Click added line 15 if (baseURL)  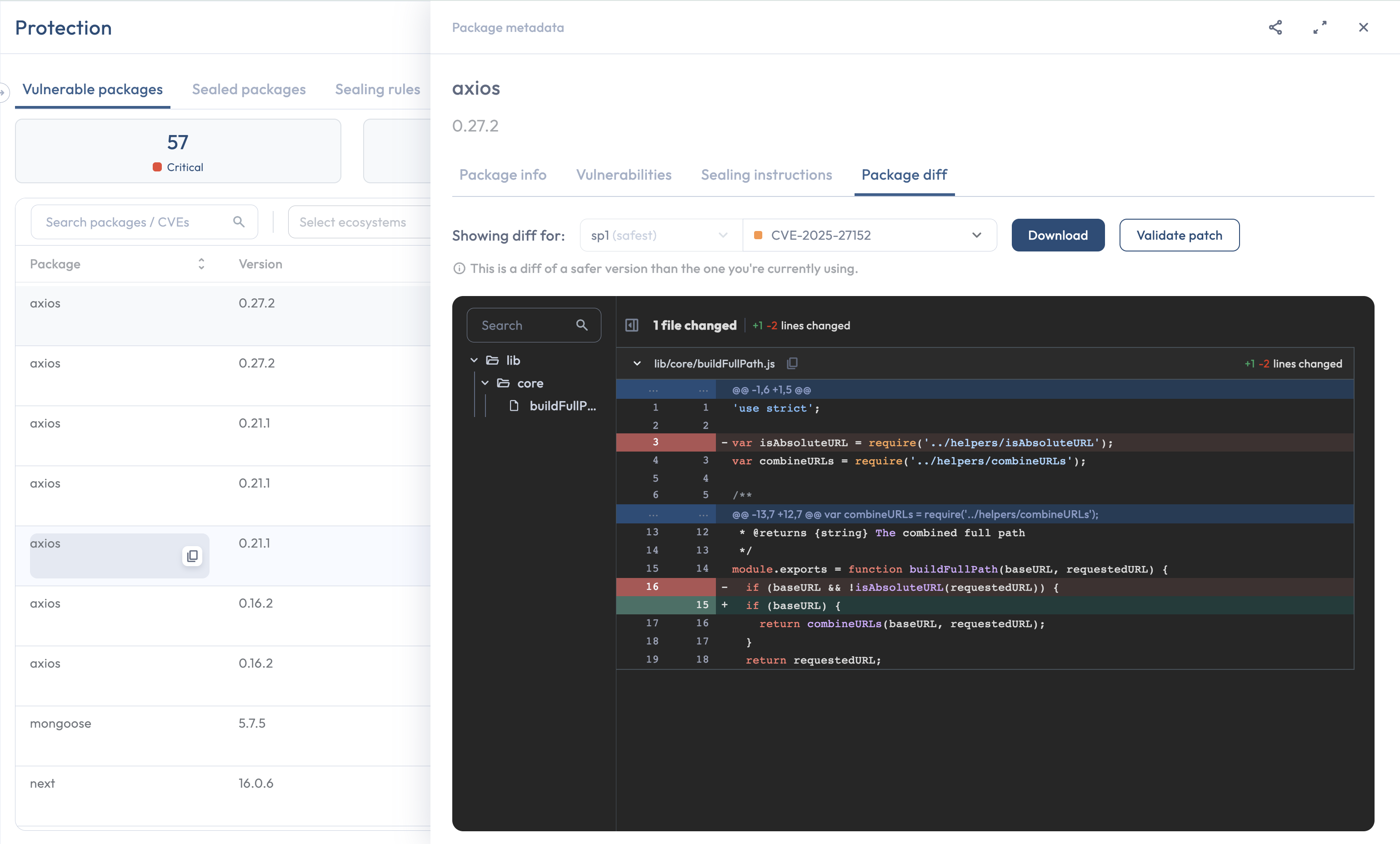985,605
